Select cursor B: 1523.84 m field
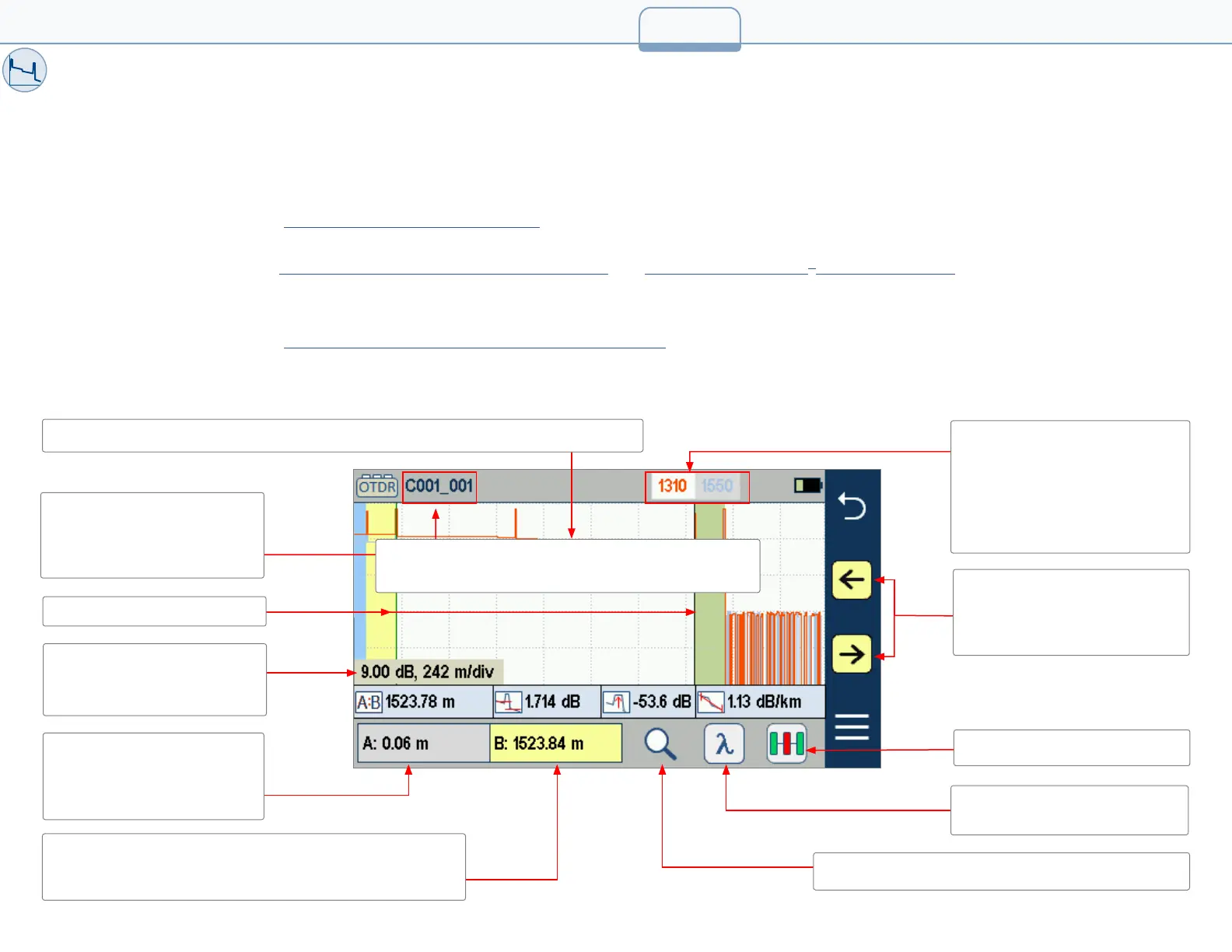 tap(555, 744)
